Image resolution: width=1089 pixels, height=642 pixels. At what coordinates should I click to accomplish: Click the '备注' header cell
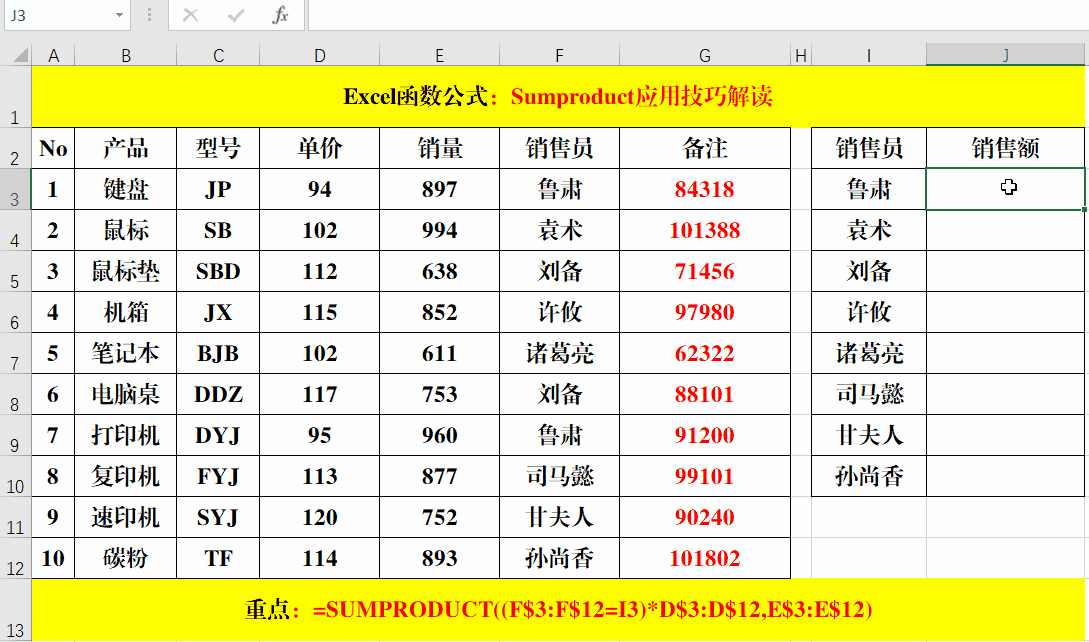click(705, 148)
